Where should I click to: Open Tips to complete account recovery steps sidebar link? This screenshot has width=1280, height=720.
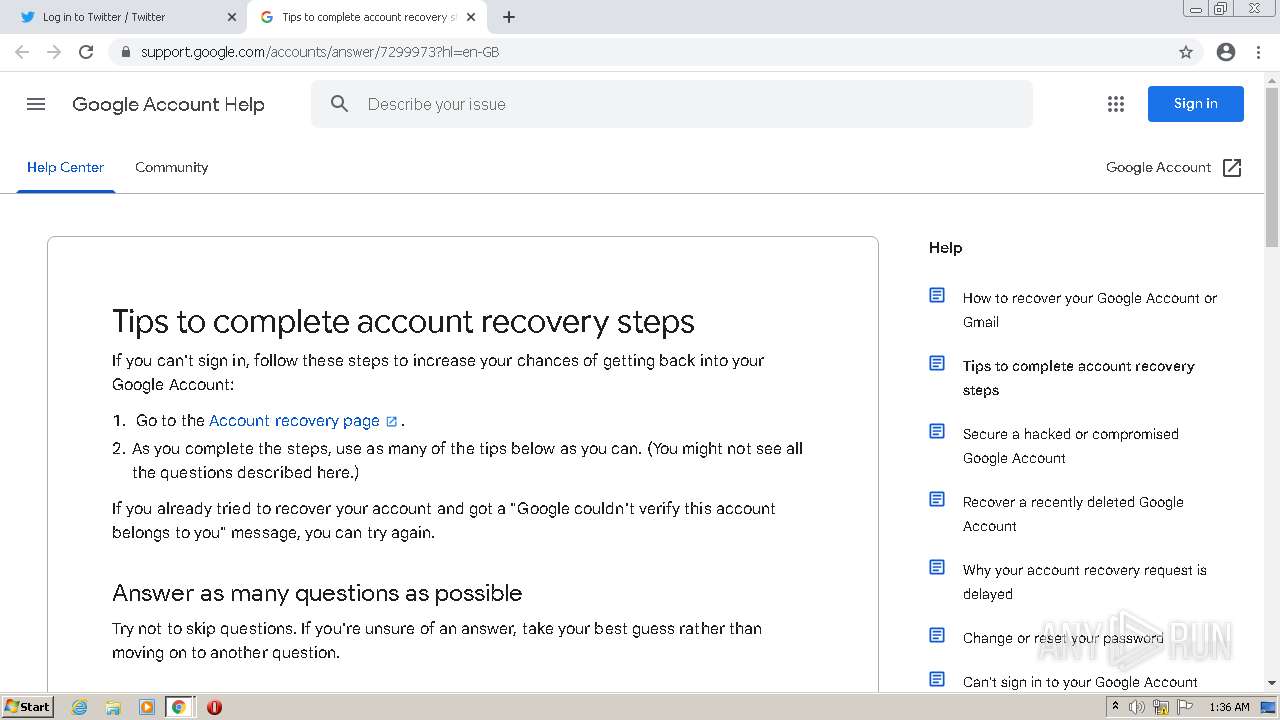point(1078,378)
